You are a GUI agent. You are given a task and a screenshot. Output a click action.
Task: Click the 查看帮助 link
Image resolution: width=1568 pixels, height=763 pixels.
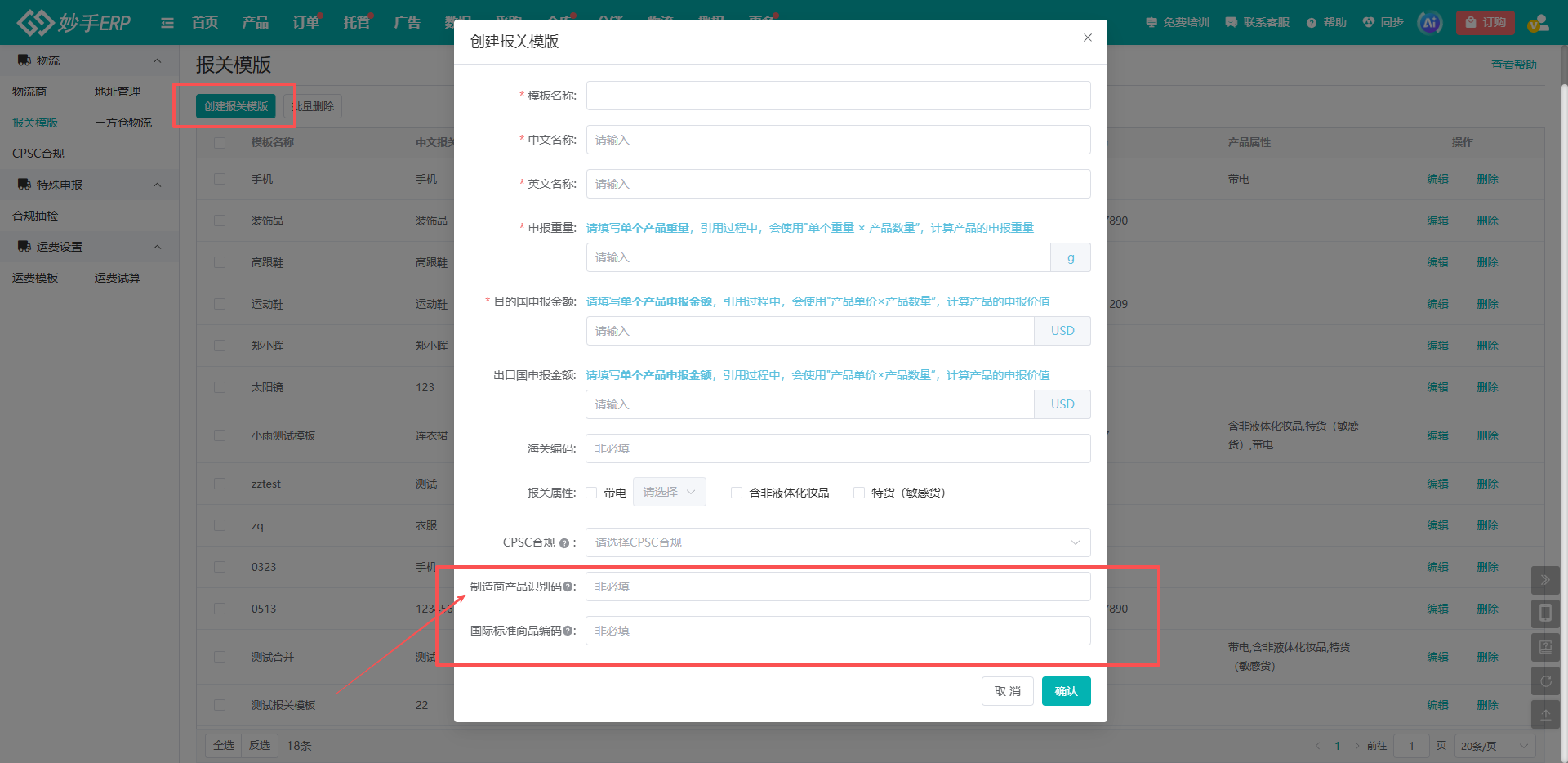point(1514,65)
